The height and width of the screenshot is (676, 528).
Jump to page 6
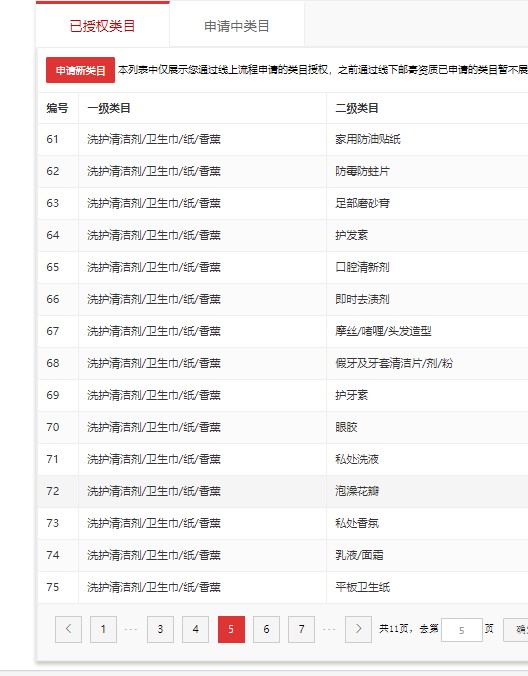266,629
